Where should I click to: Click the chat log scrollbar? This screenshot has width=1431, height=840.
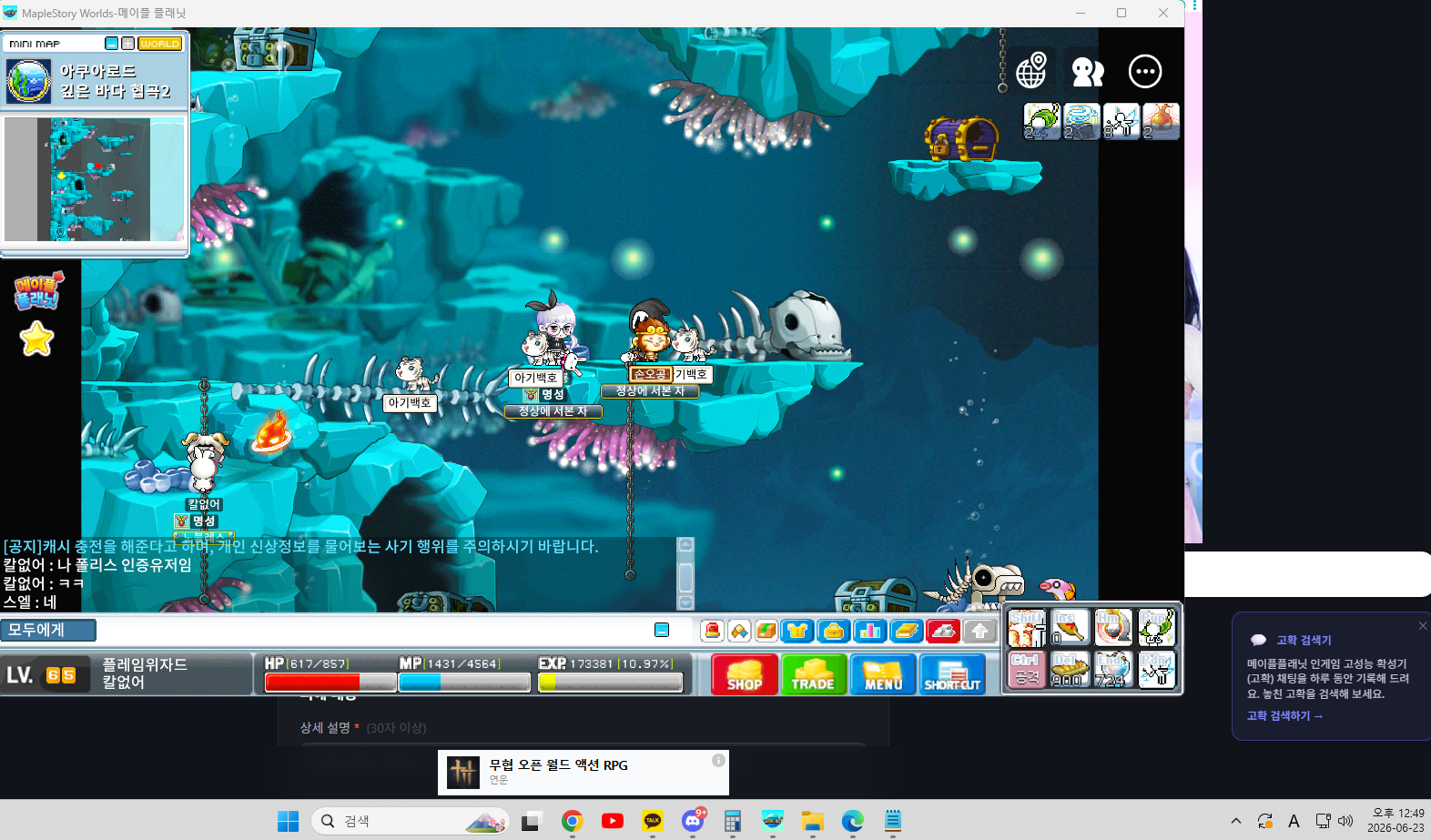pos(686,578)
